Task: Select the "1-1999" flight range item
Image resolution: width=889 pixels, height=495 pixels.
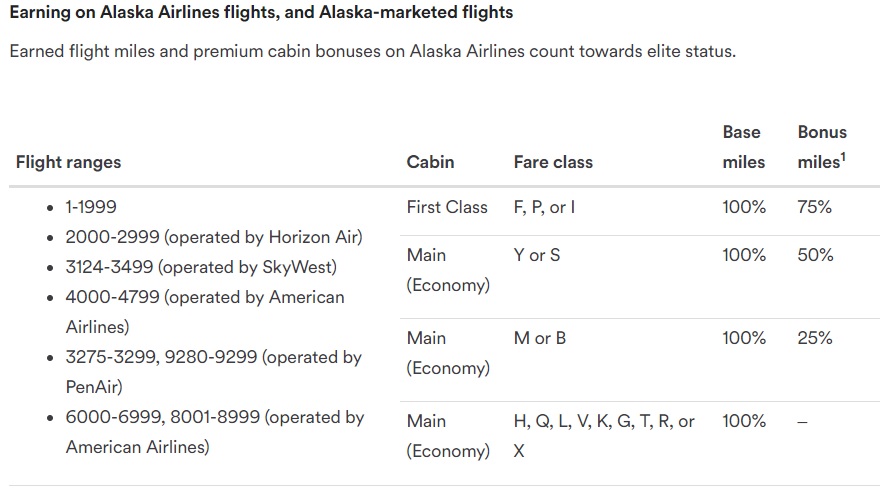Action: 91,208
